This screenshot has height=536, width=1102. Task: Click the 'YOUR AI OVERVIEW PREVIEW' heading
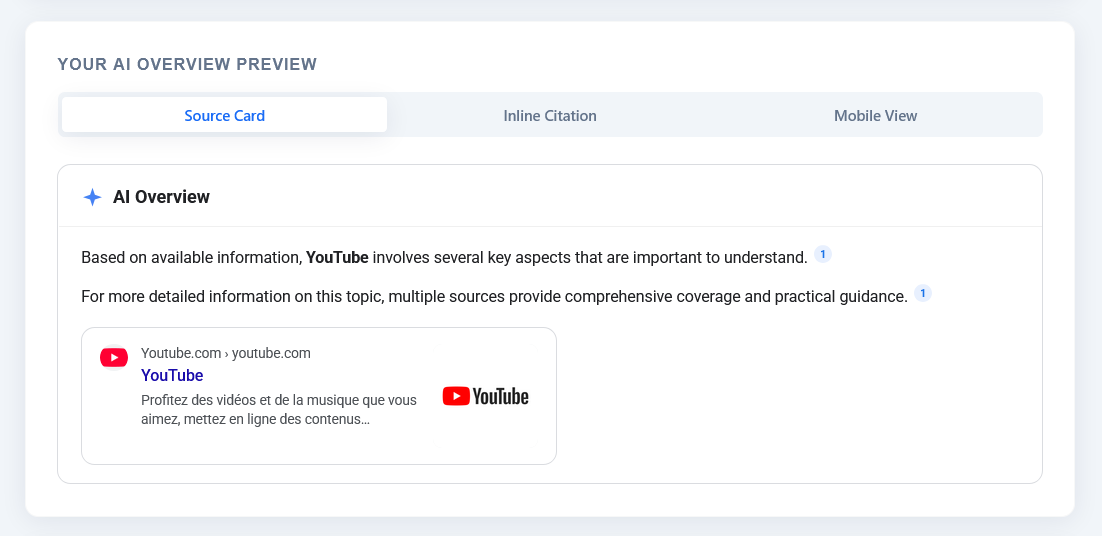coord(187,65)
